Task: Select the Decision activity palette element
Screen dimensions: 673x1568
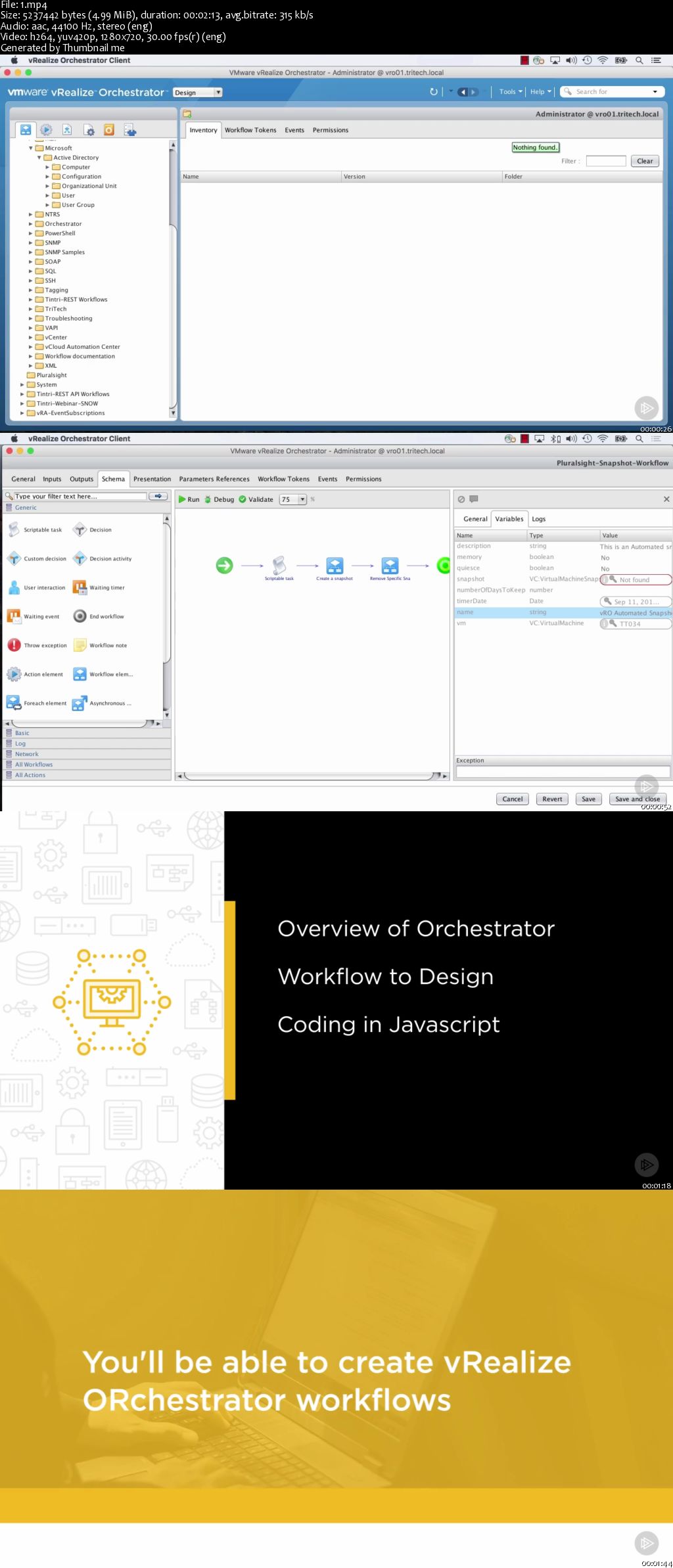Action: 103,558
